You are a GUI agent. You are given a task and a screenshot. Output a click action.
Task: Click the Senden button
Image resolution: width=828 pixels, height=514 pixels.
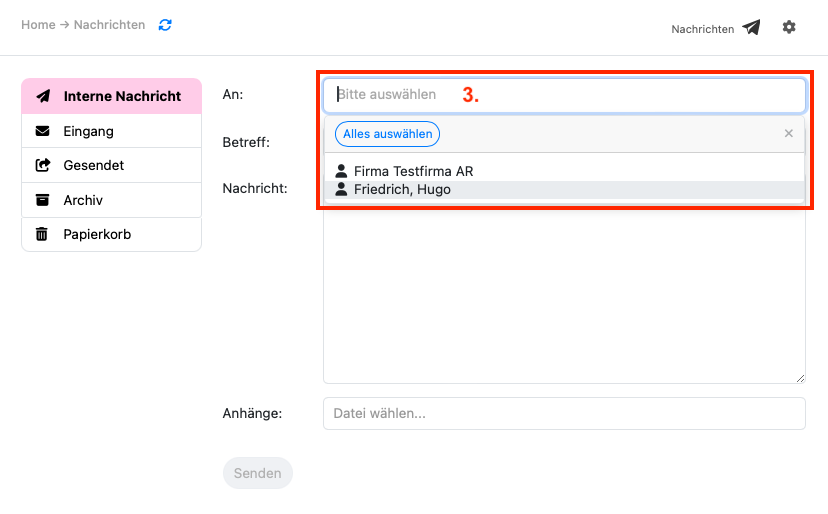coord(257,473)
